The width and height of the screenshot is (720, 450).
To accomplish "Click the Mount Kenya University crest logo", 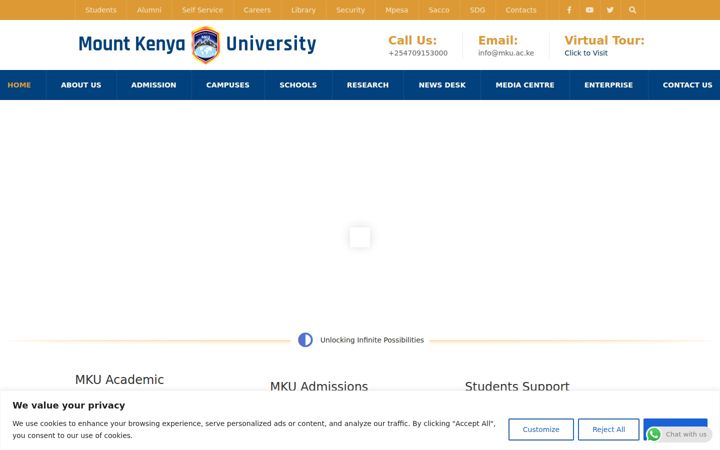I will 205,45.
